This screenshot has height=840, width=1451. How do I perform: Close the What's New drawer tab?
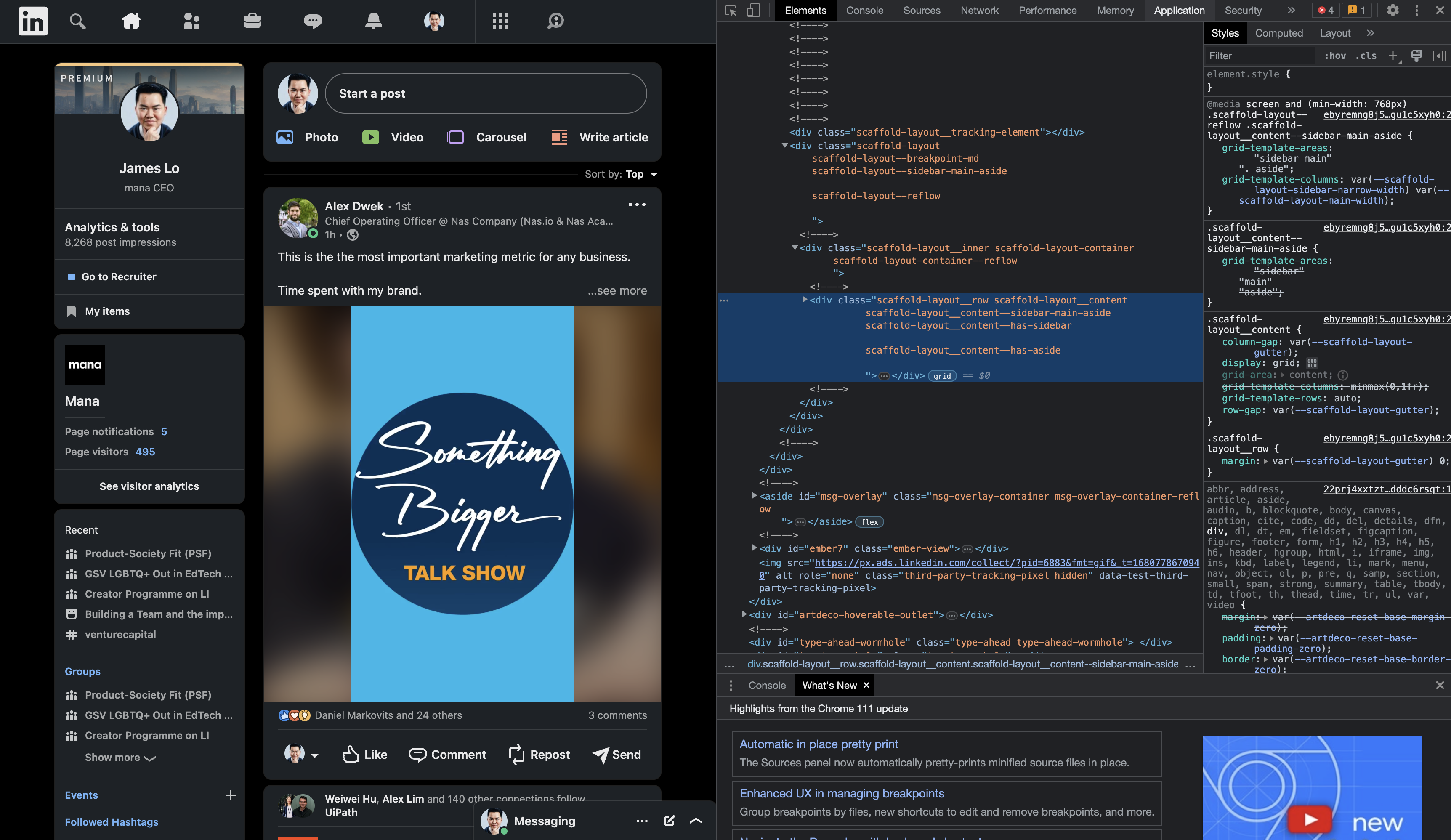pos(866,685)
